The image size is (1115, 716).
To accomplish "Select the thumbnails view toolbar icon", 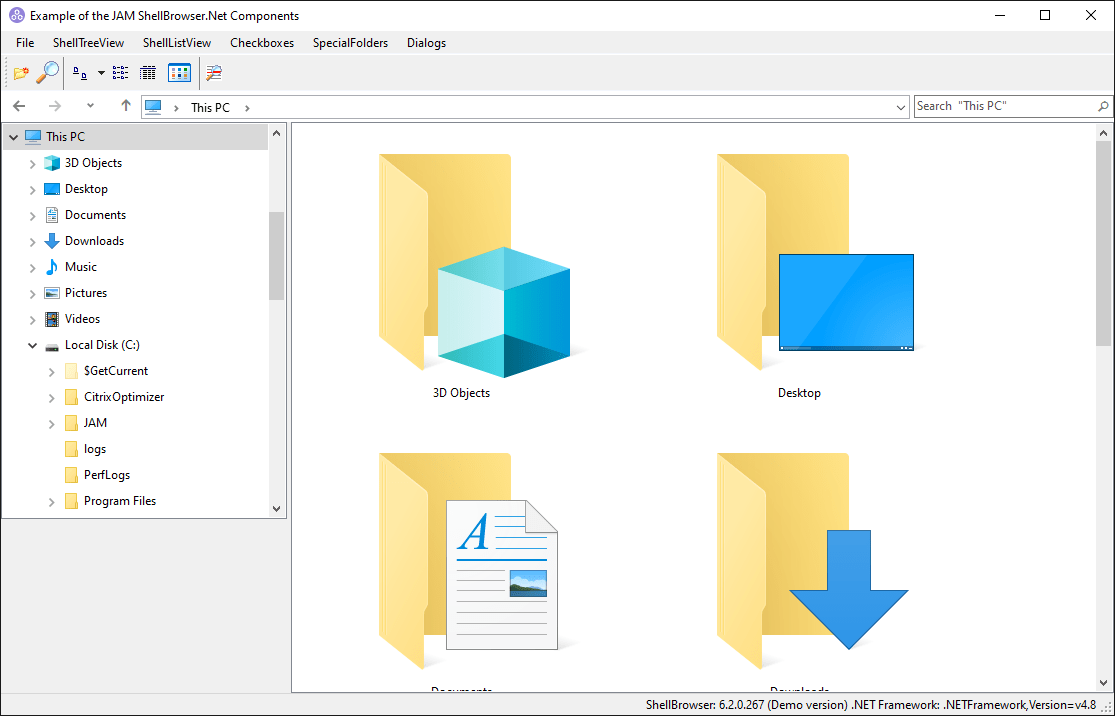I will [179, 73].
